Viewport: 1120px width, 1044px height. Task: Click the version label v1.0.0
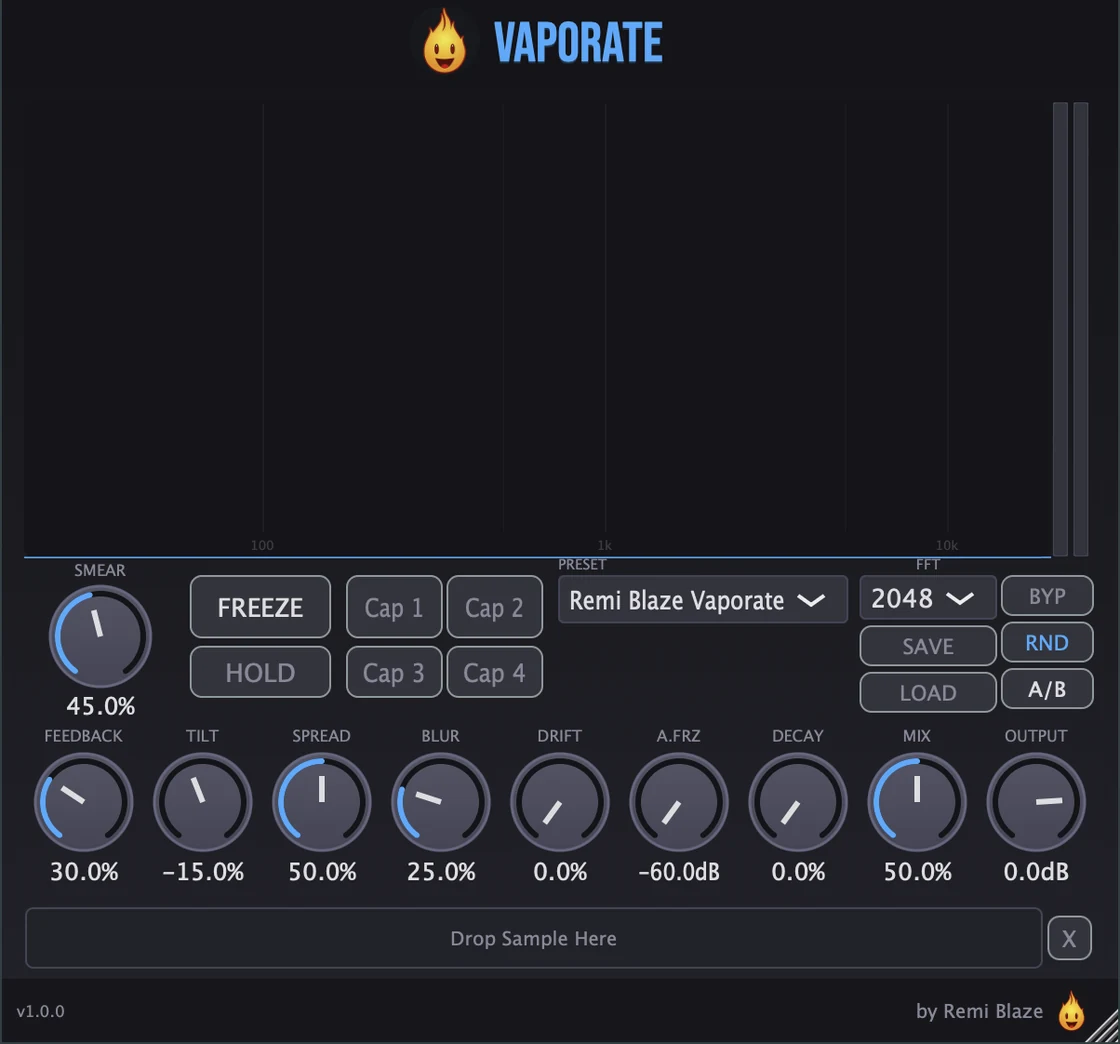pyautogui.click(x=41, y=1011)
